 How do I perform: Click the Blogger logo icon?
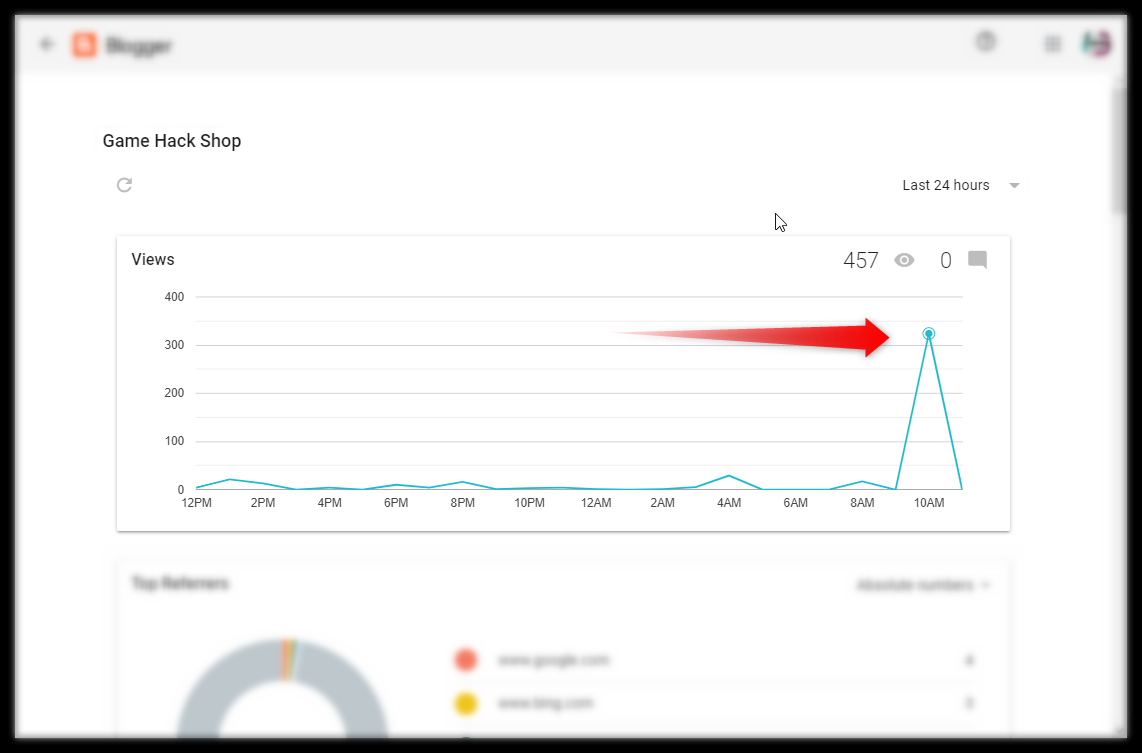[85, 44]
